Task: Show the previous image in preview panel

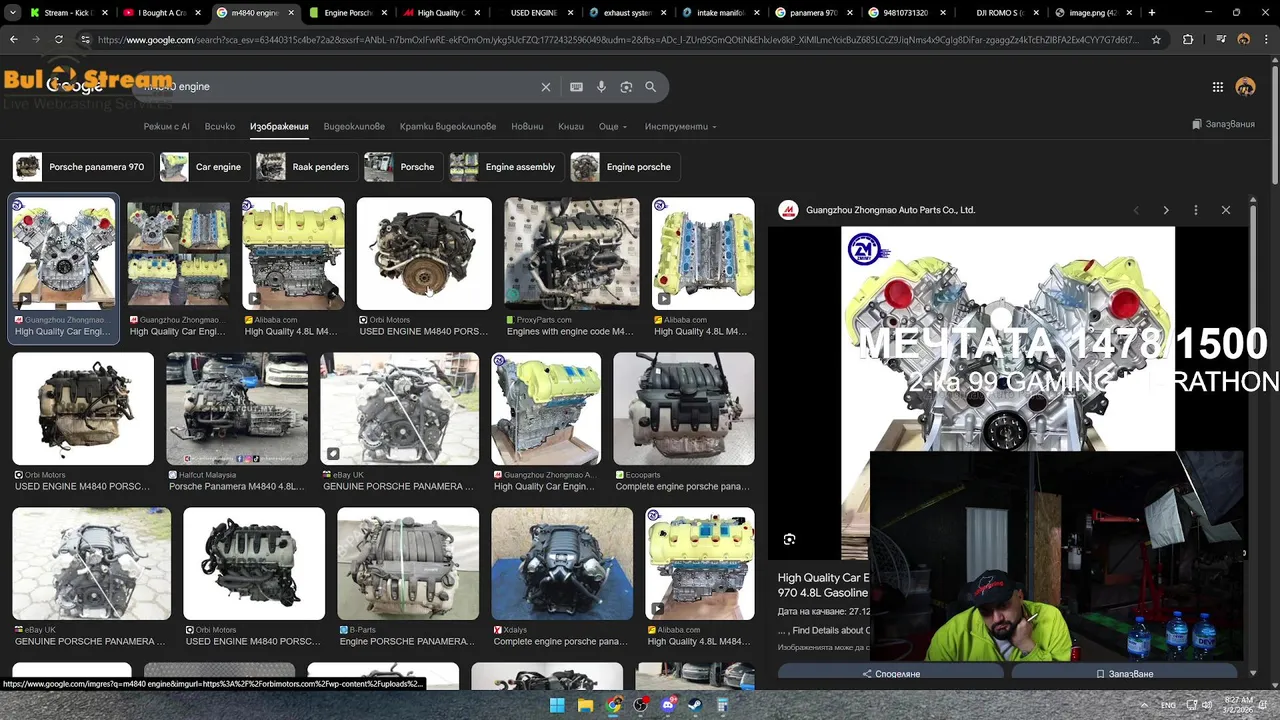Action: [1136, 210]
